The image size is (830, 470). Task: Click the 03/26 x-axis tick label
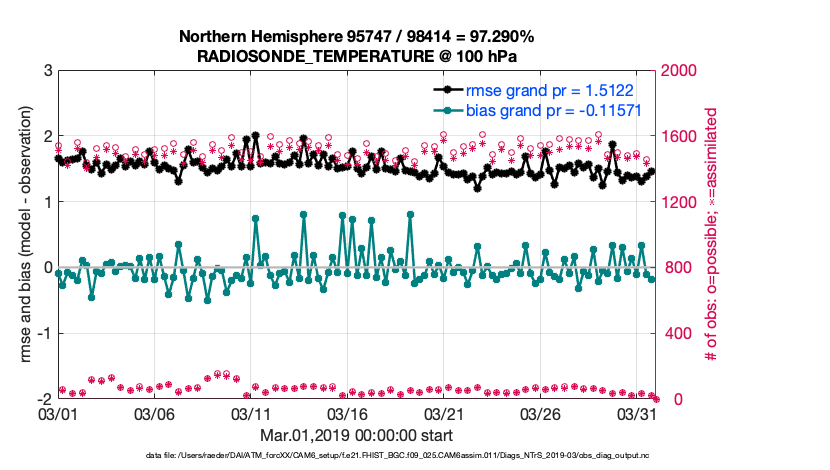click(542, 414)
